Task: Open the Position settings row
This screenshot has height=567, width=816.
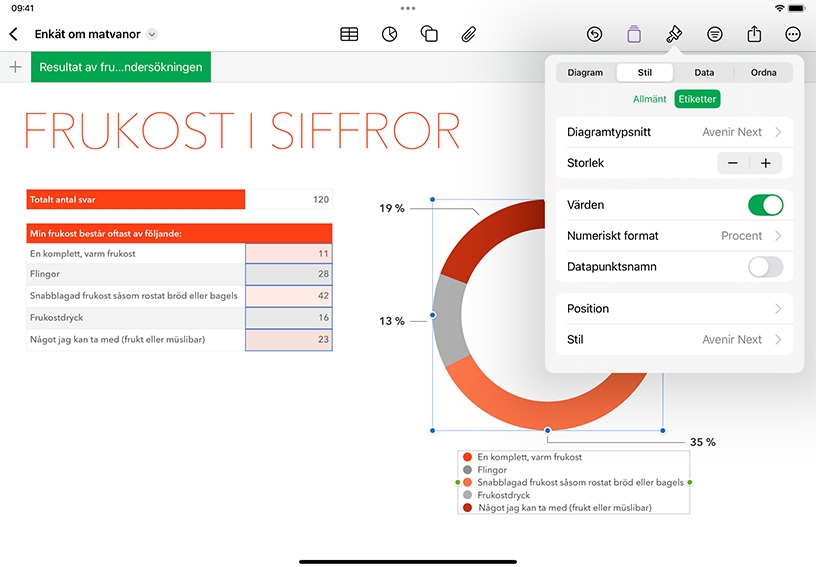Action: click(674, 308)
